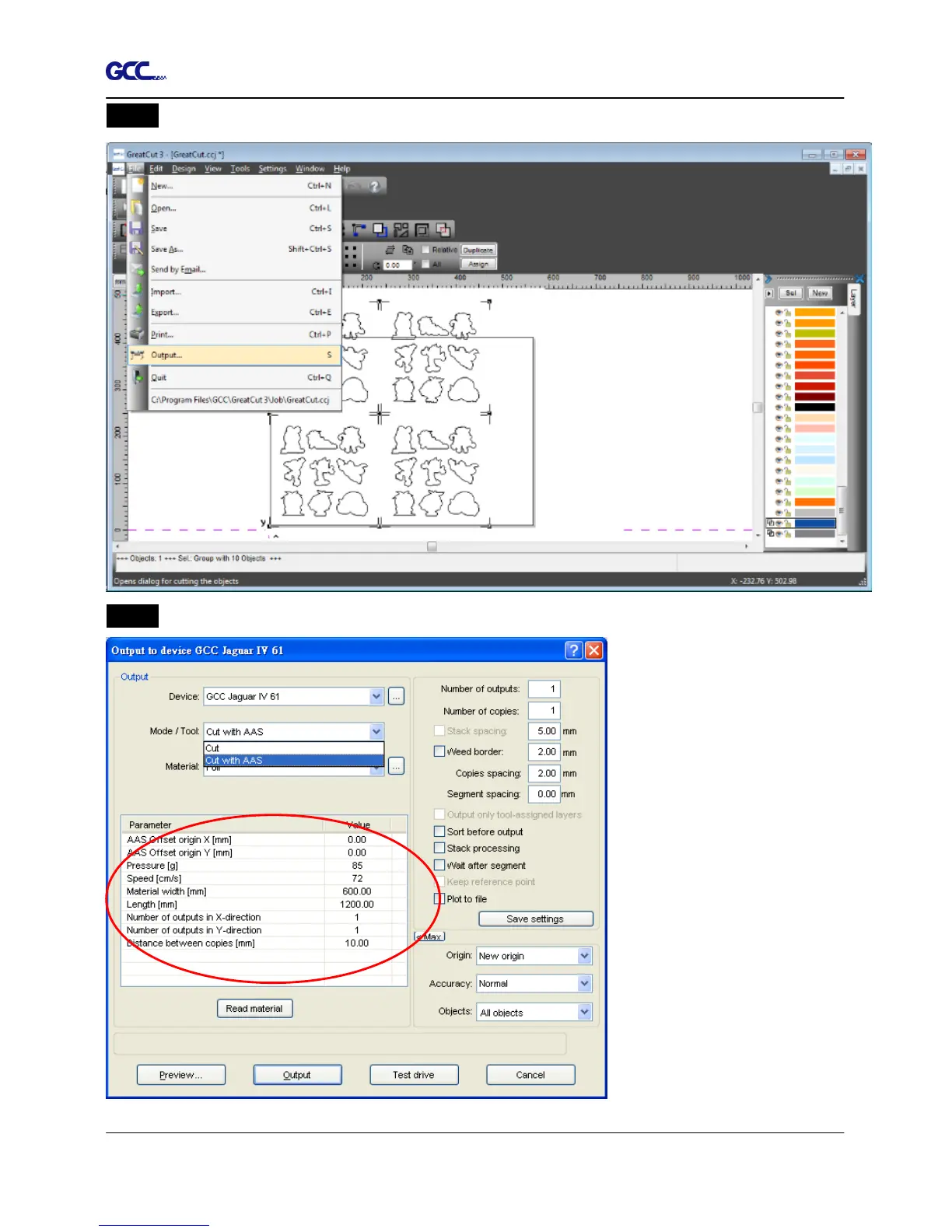The image size is (952, 1232).
Task: Close the Layer panel with the blue X
Action: click(859, 278)
